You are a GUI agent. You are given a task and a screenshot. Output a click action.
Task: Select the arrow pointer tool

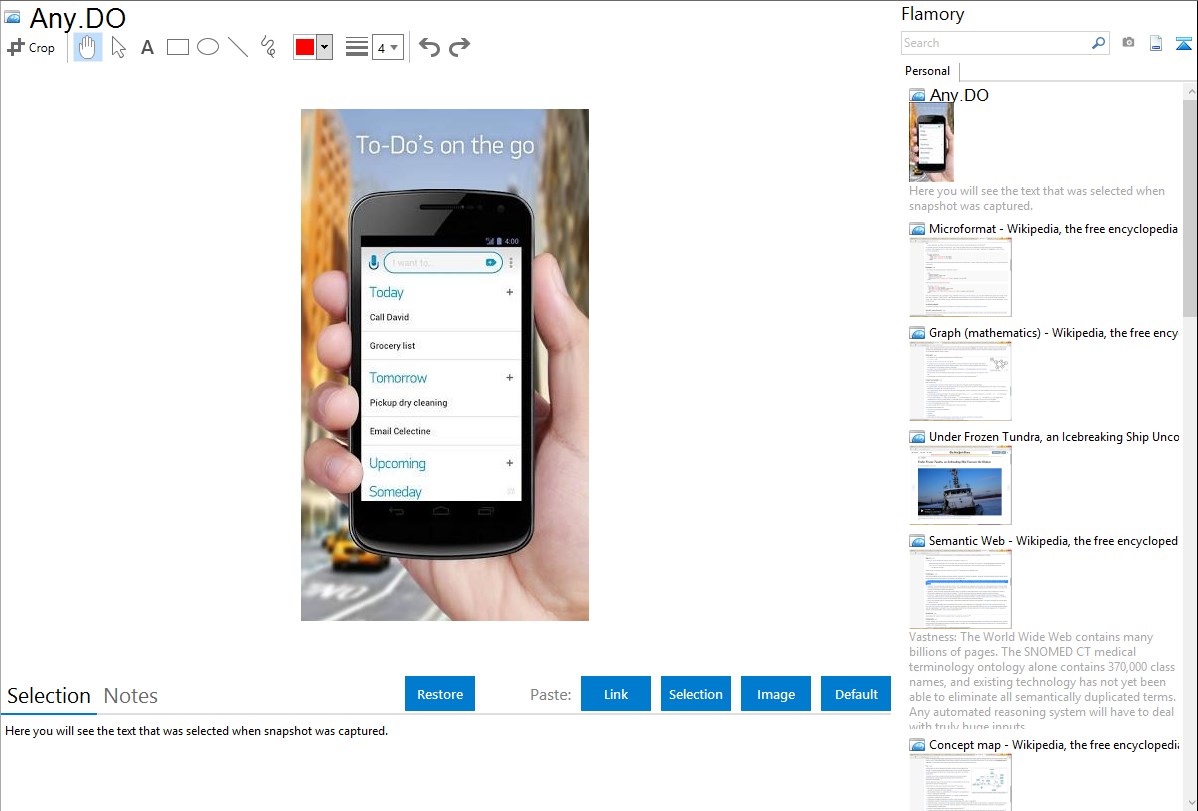point(118,47)
